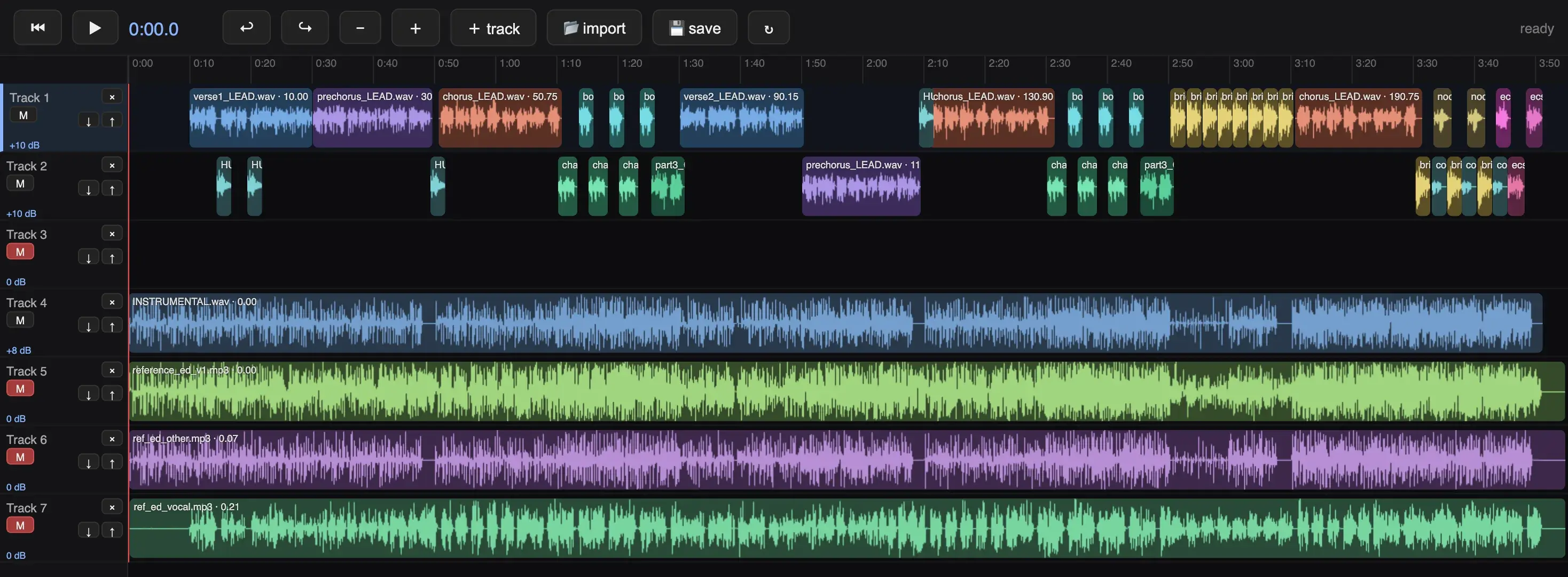
Task: Select the chorus_LEAD.wav · 190.75 clip
Action: (x=1358, y=118)
